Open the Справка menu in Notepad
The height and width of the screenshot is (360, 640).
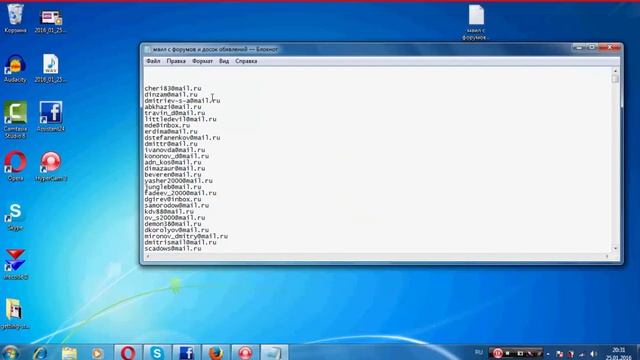click(246, 61)
